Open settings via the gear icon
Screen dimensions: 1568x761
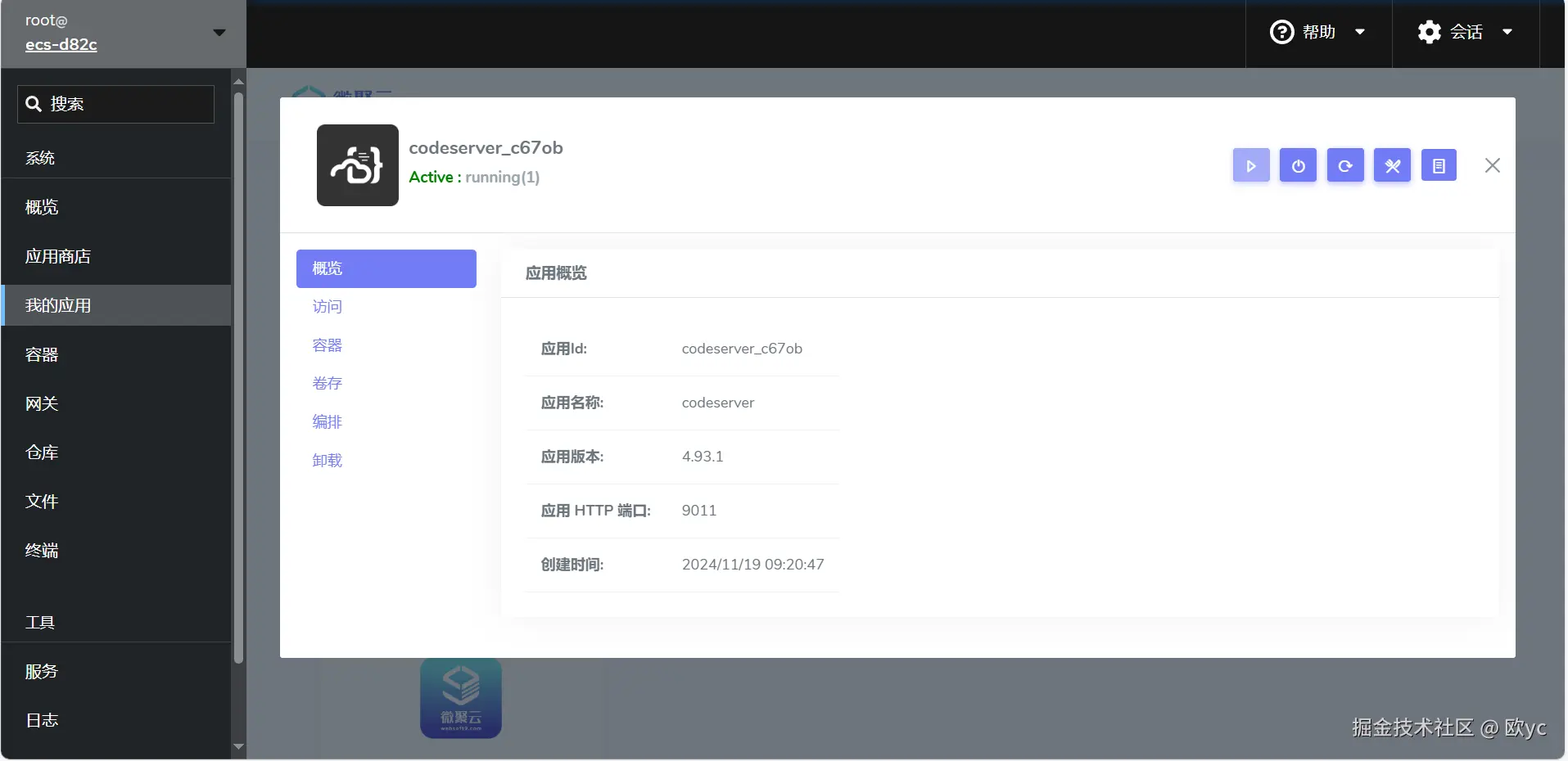tap(1429, 32)
